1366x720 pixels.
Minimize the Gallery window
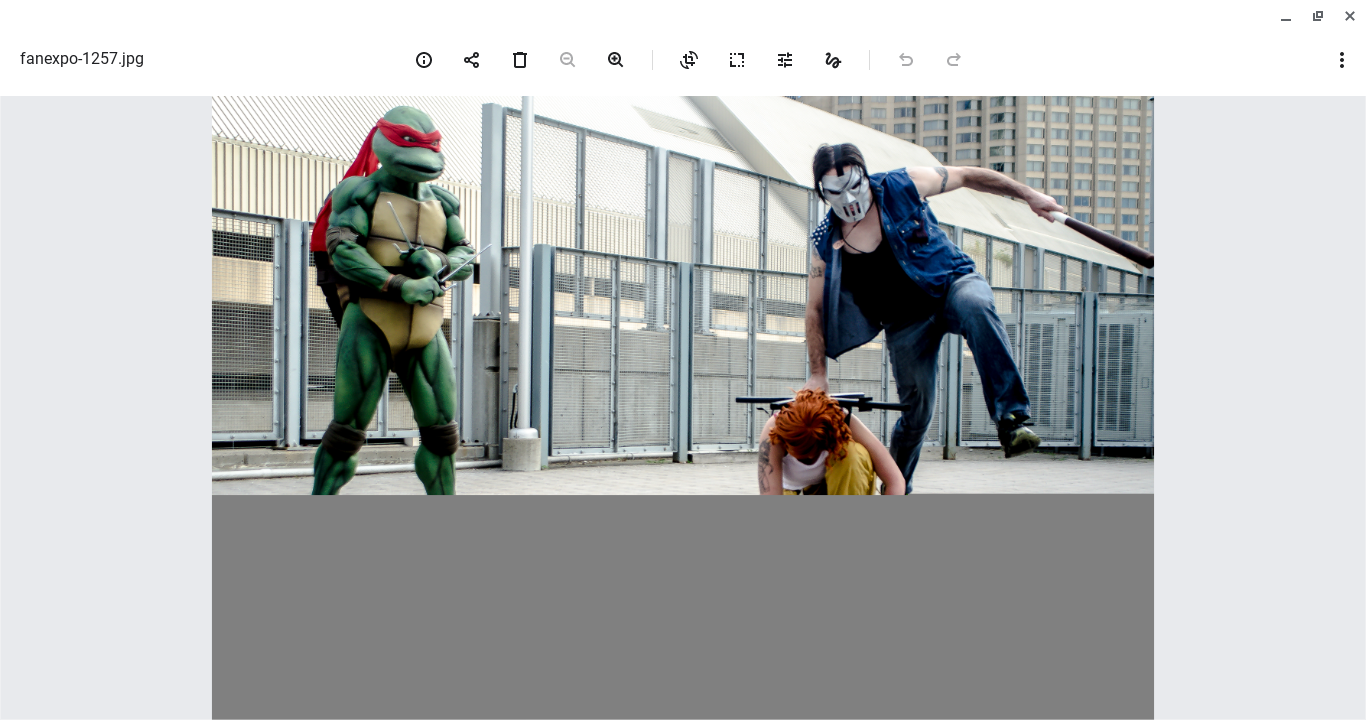(x=1286, y=16)
